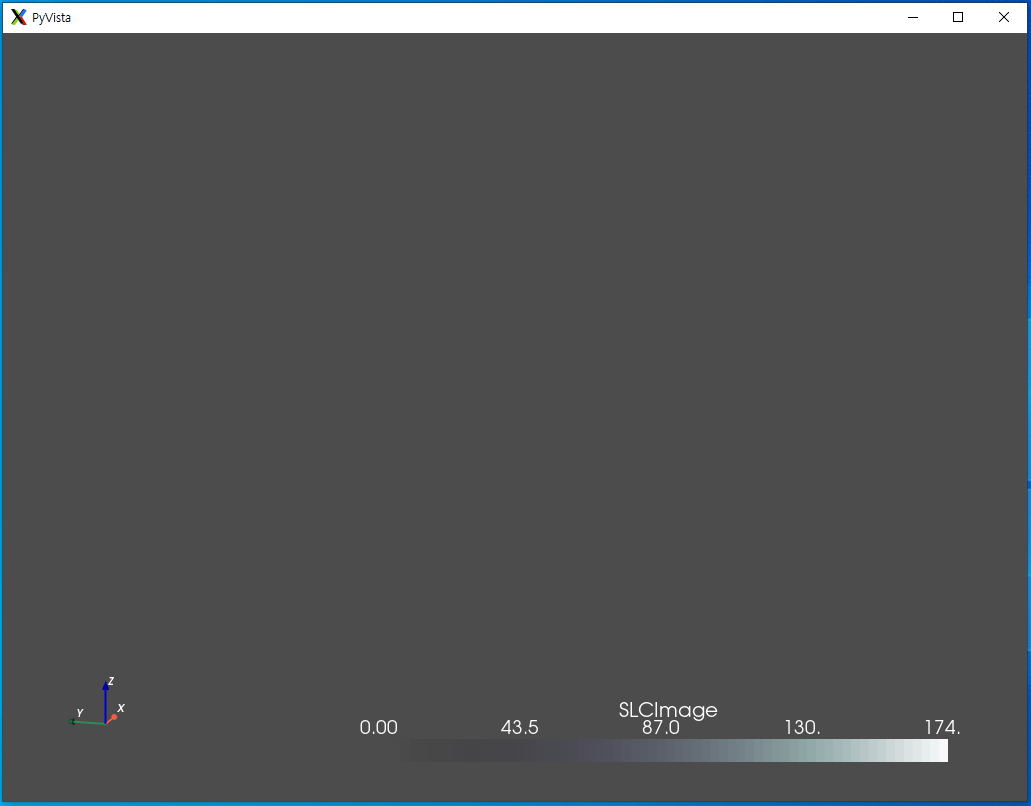
Task: Click the 43.5 tick label on the scalar bar
Action: (519, 728)
